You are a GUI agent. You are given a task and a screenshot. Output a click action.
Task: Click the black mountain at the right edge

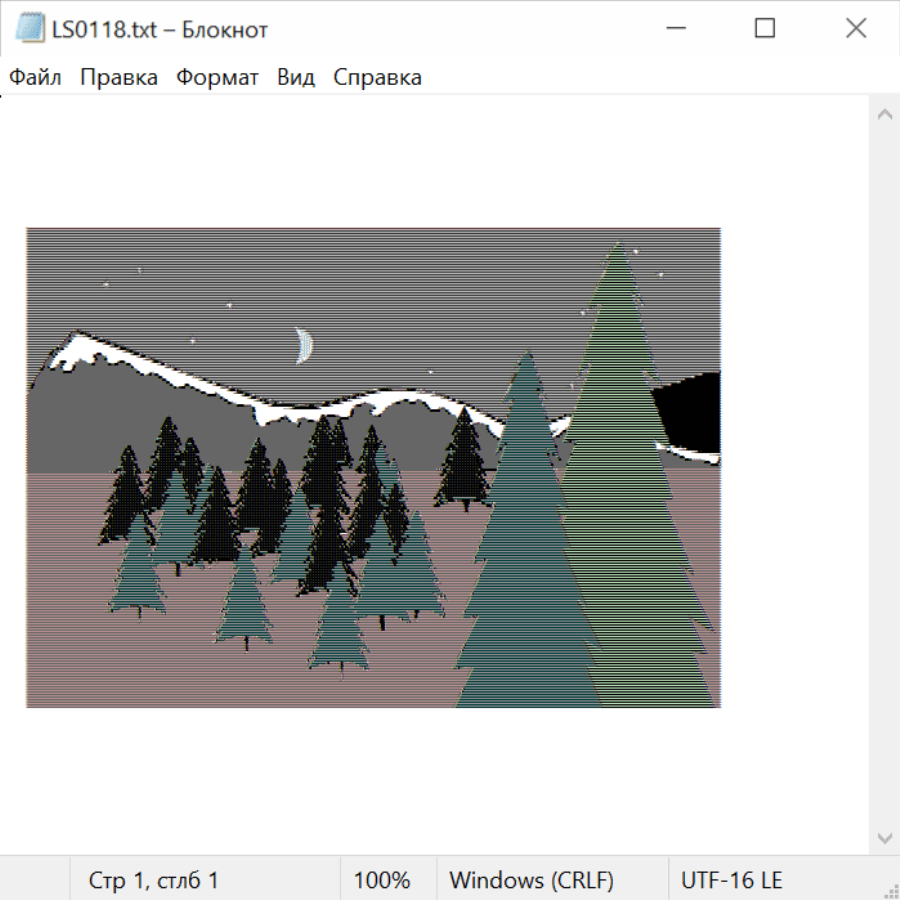(x=692, y=410)
